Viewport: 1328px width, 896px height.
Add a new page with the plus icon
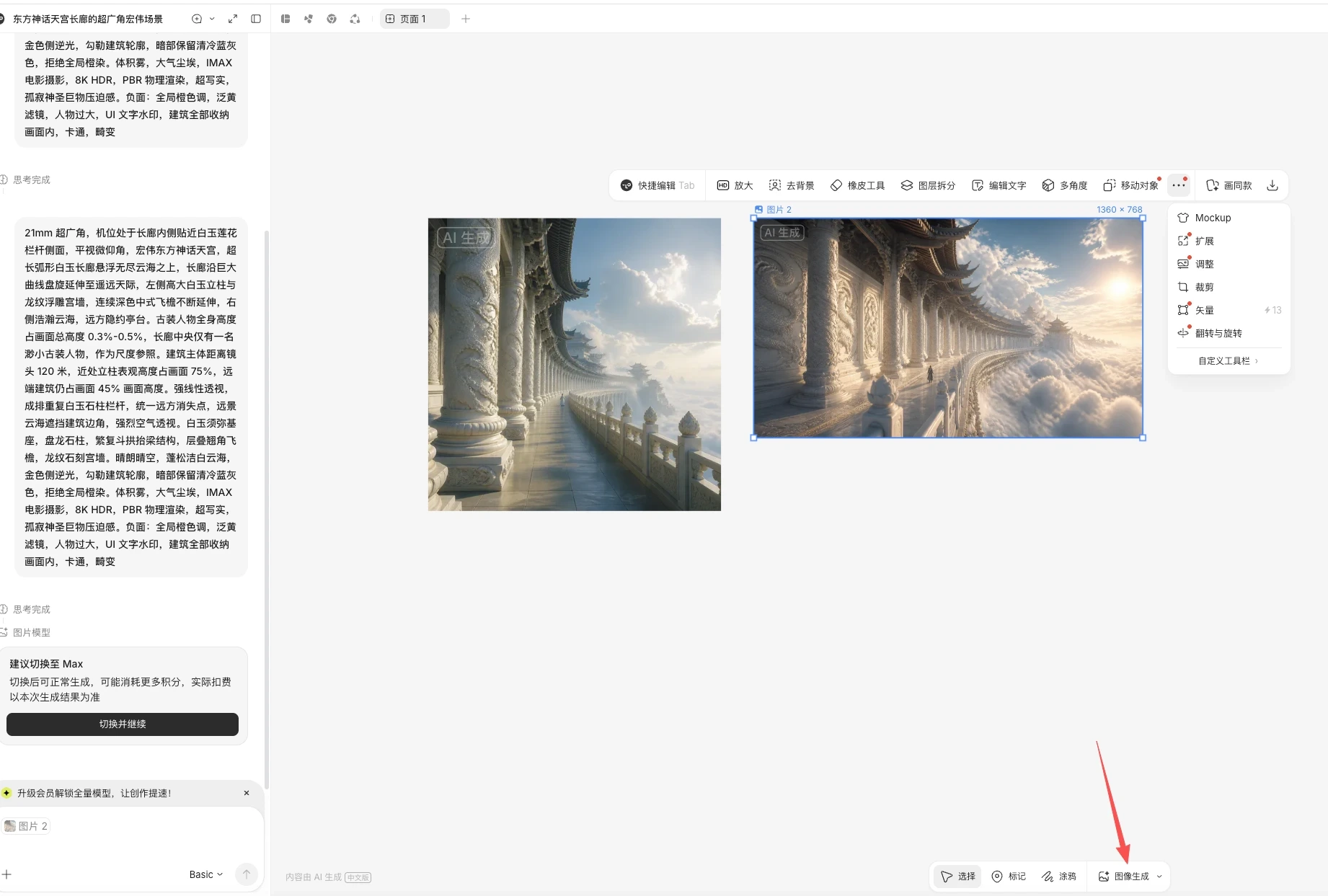click(466, 19)
